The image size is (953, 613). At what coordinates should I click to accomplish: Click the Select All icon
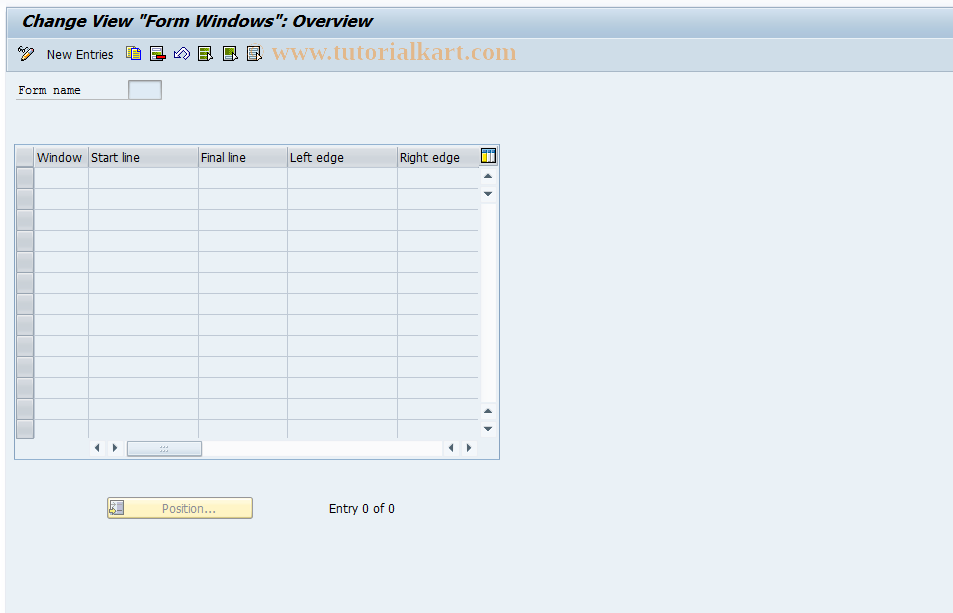(x=205, y=54)
